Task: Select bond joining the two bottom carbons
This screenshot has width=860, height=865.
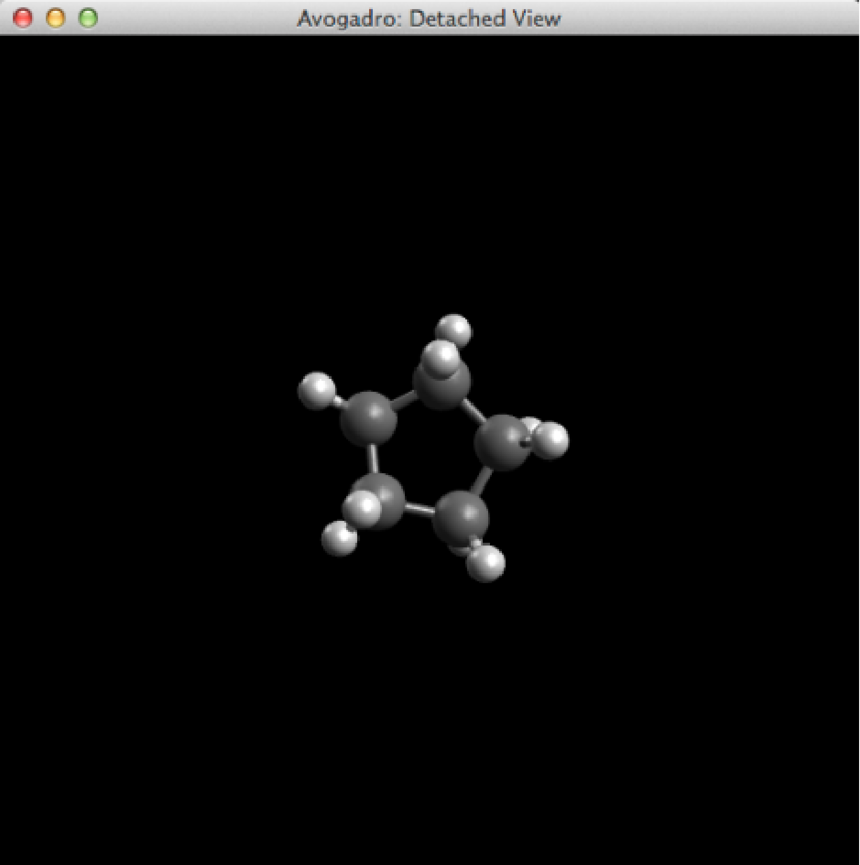Action: point(422,509)
